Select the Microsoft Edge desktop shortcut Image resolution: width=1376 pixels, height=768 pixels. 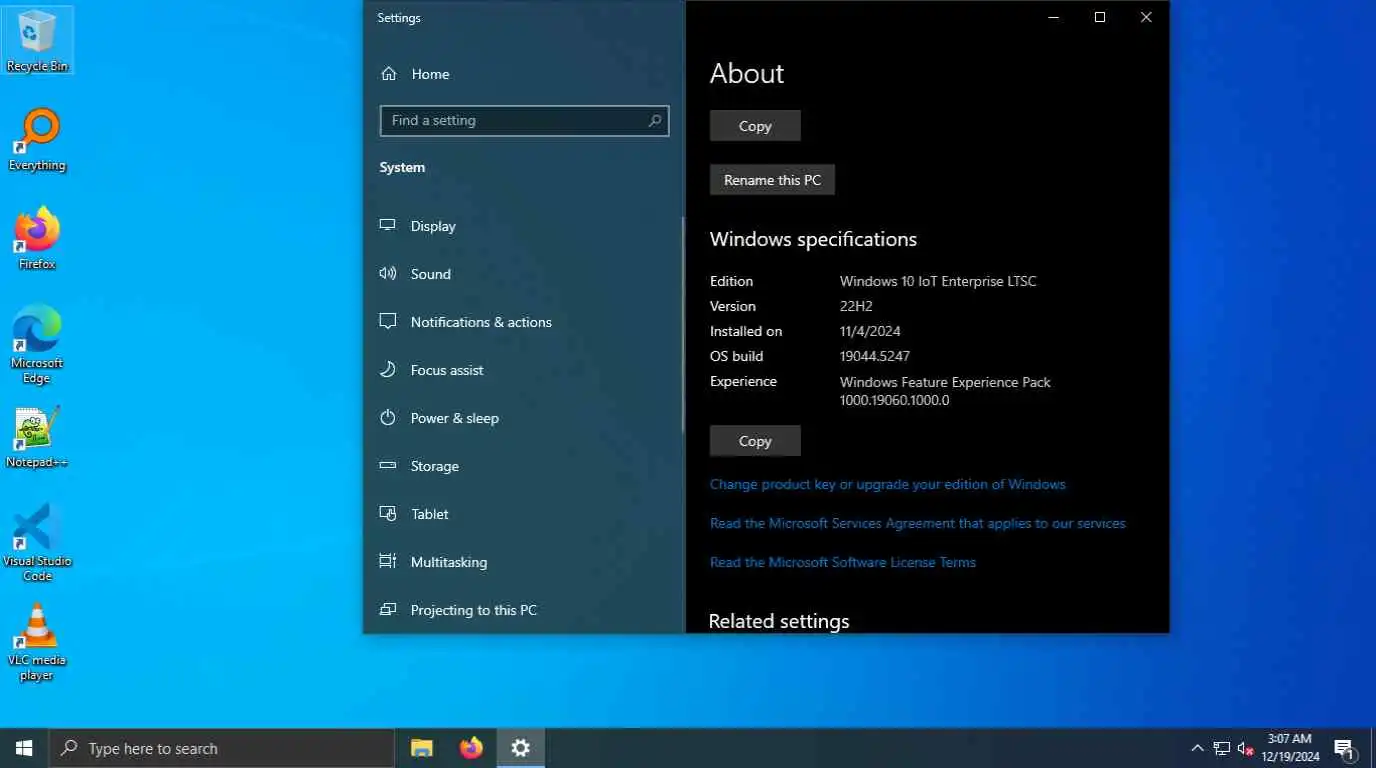[x=37, y=345]
